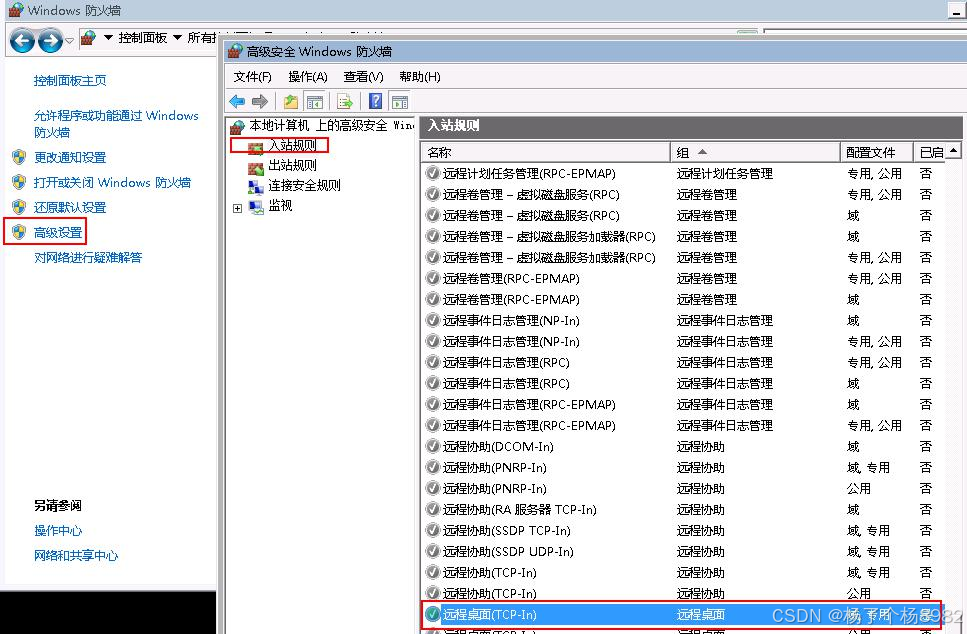The width and height of the screenshot is (967, 634).
Task: Open 允许程序或功能通过 Windows 防火墙 link
Action: point(116,124)
